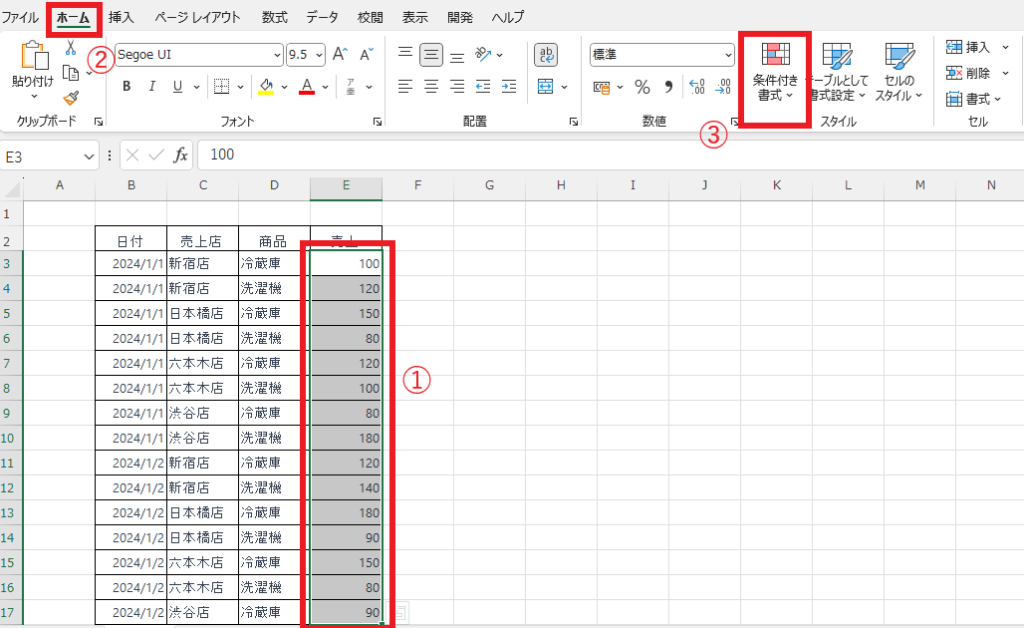Expand underline style dropdown arrow
Viewport: 1024px width, 628px height.
196,87
